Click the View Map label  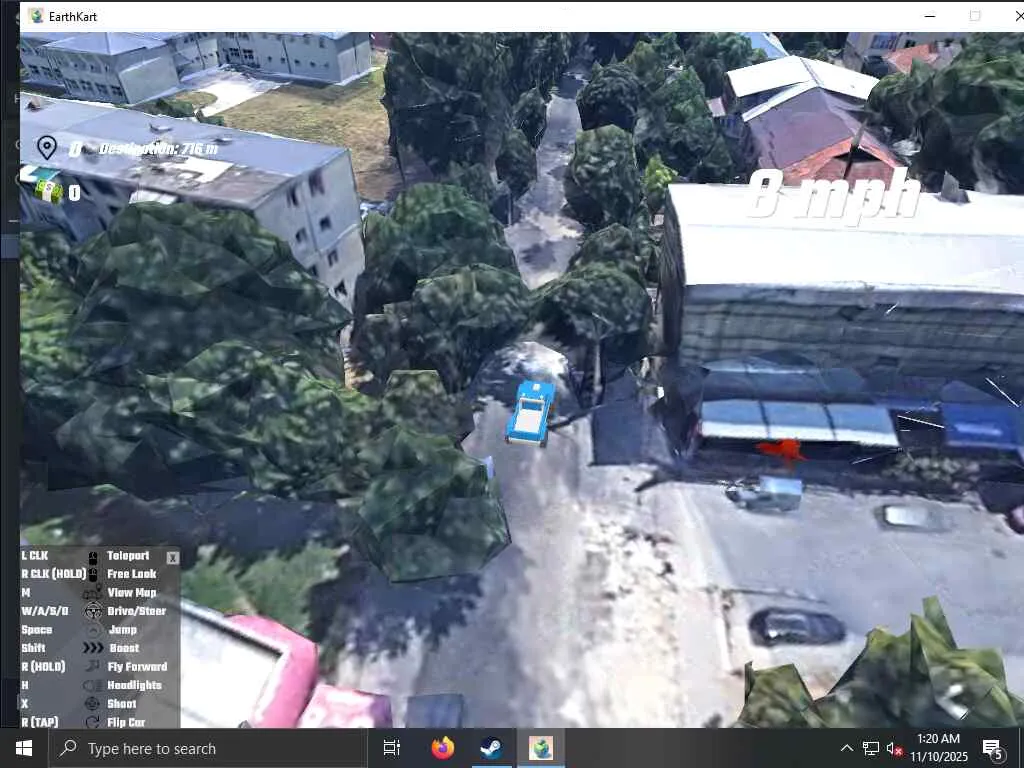pos(132,593)
